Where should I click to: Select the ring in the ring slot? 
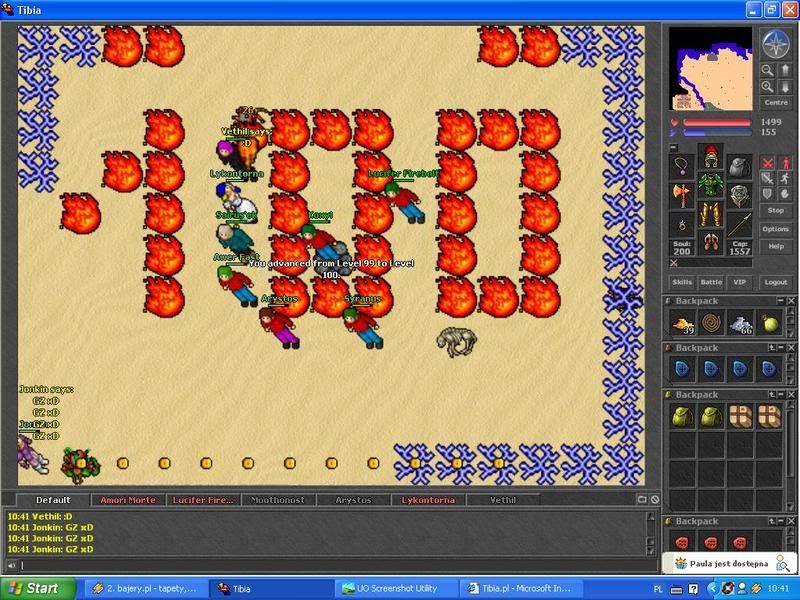click(x=682, y=224)
